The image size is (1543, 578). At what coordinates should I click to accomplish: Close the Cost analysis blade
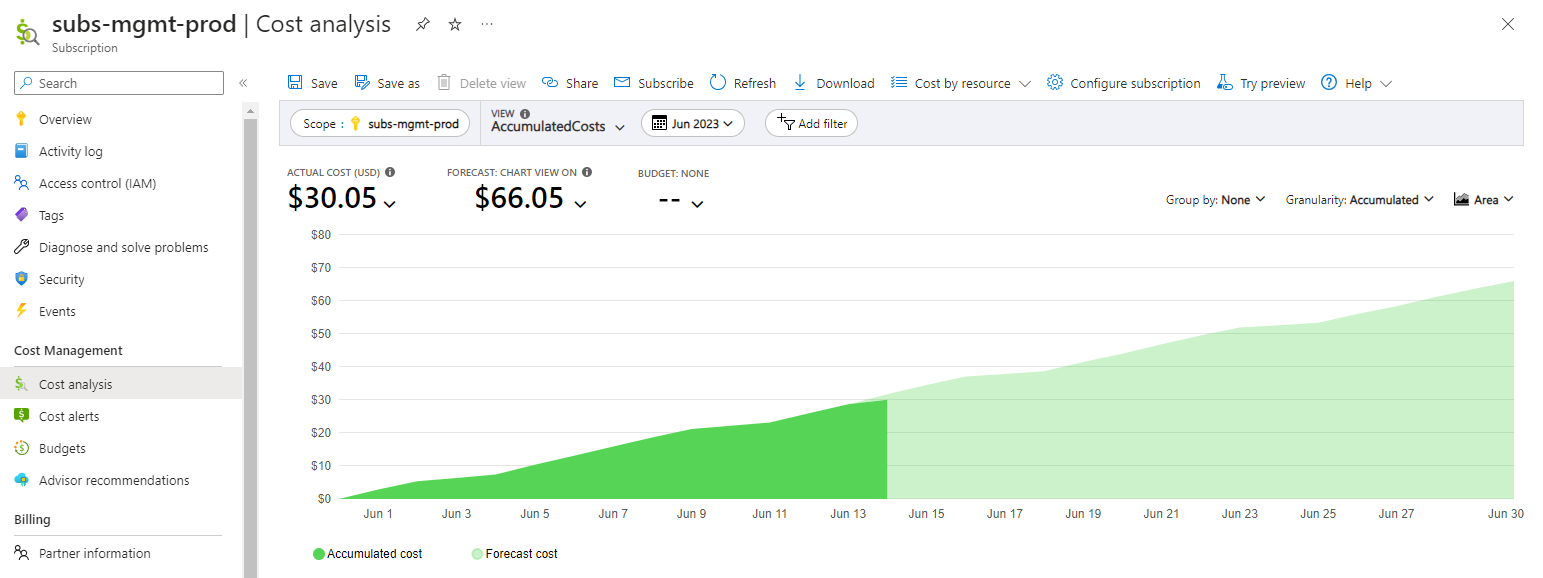tap(1508, 24)
